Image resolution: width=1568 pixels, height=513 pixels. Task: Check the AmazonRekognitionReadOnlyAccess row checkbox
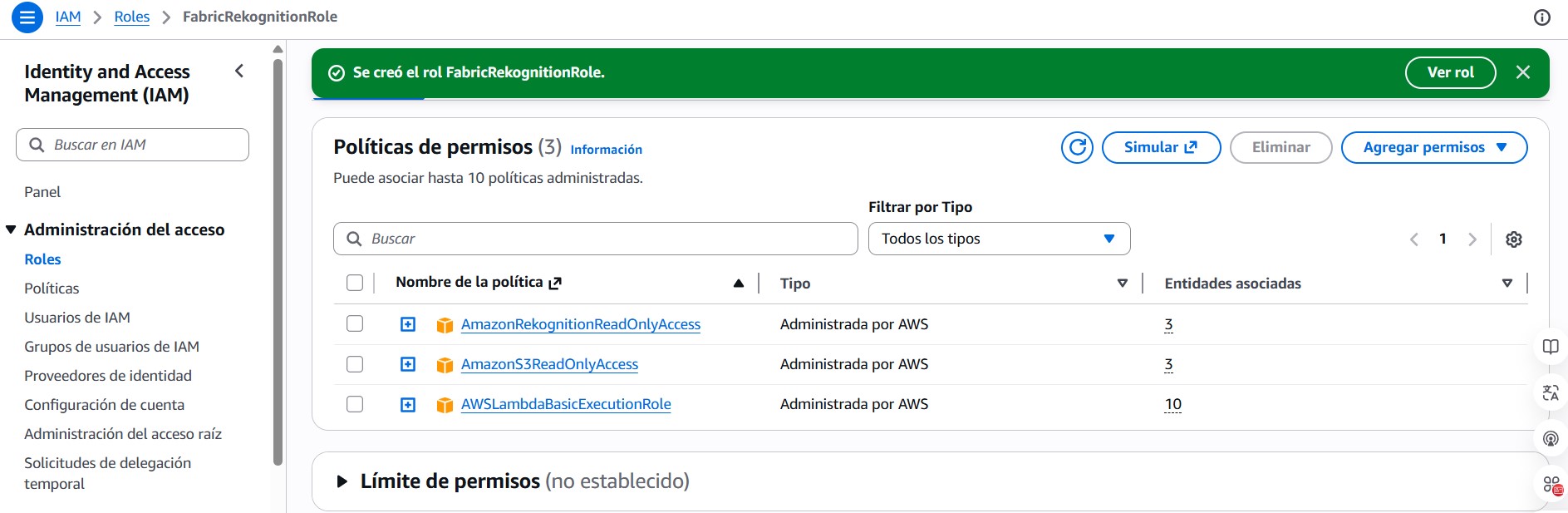[355, 323]
